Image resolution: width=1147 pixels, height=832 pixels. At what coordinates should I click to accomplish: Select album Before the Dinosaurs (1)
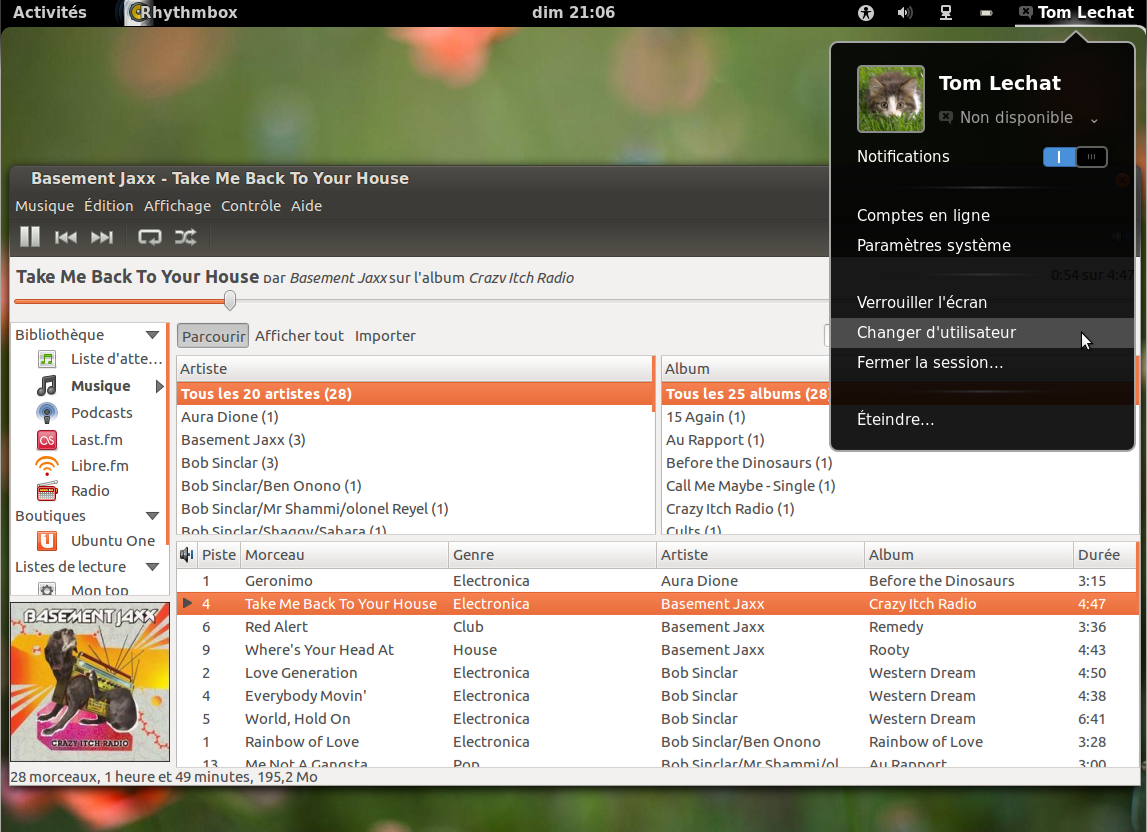click(x=748, y=463)
